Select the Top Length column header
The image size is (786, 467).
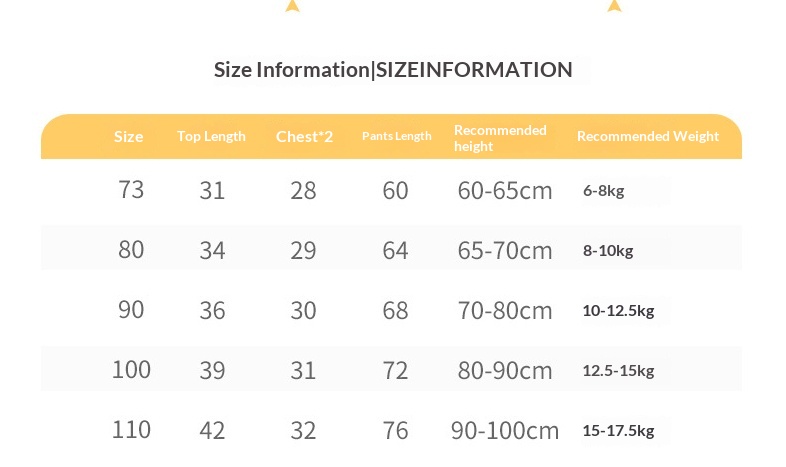point(211,137)
